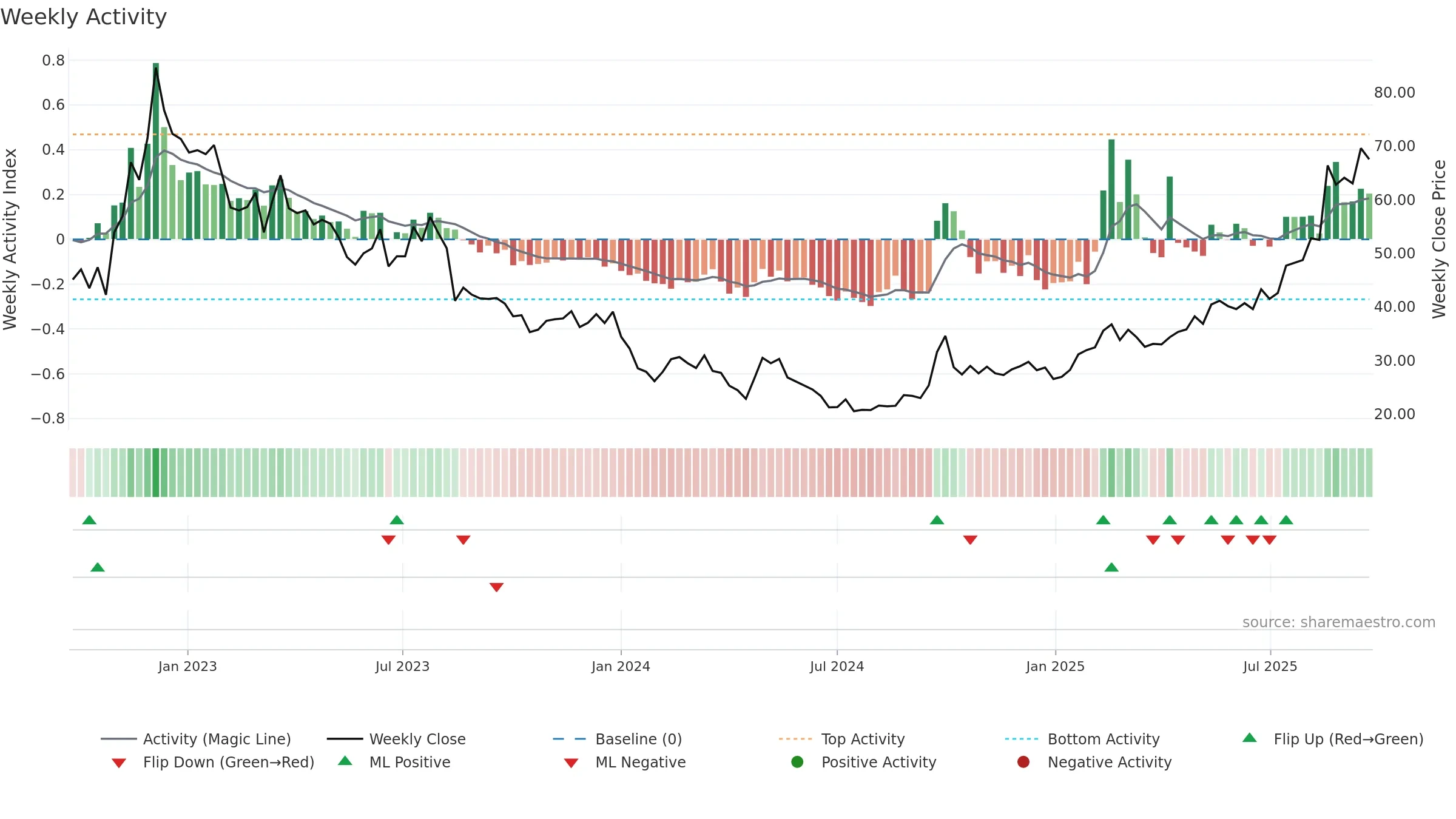
Task: Click the Jan 2023 x-axis label
Action: point(187,666)
